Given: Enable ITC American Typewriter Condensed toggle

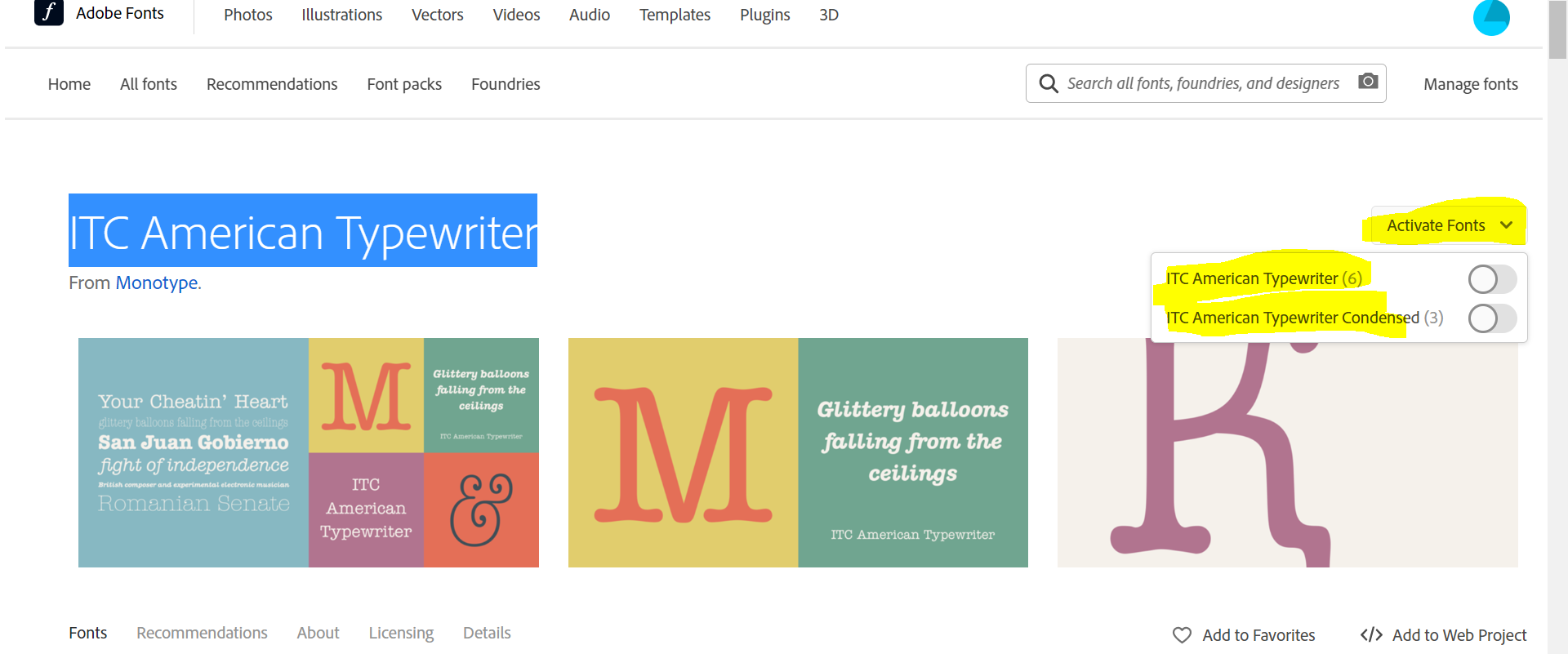Looking at the screenshot, I should tap(1492, 318).
